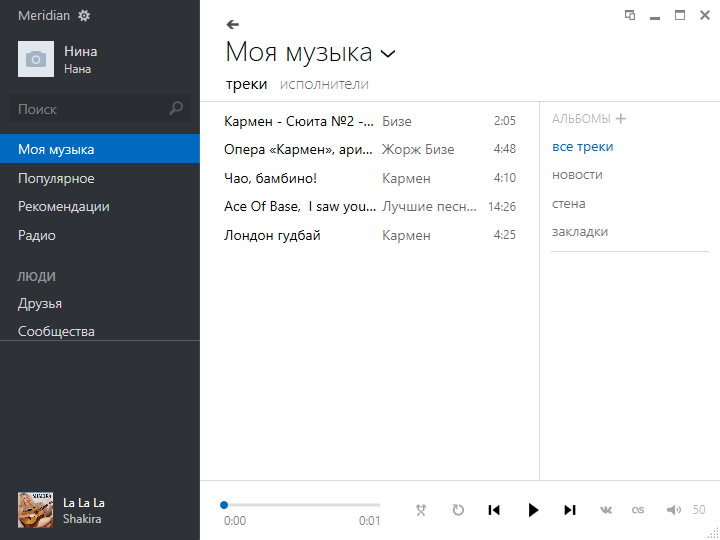This screenshot has height=540, width=720.
Task: Skip to the next track
Action: (x=570, y=510)
